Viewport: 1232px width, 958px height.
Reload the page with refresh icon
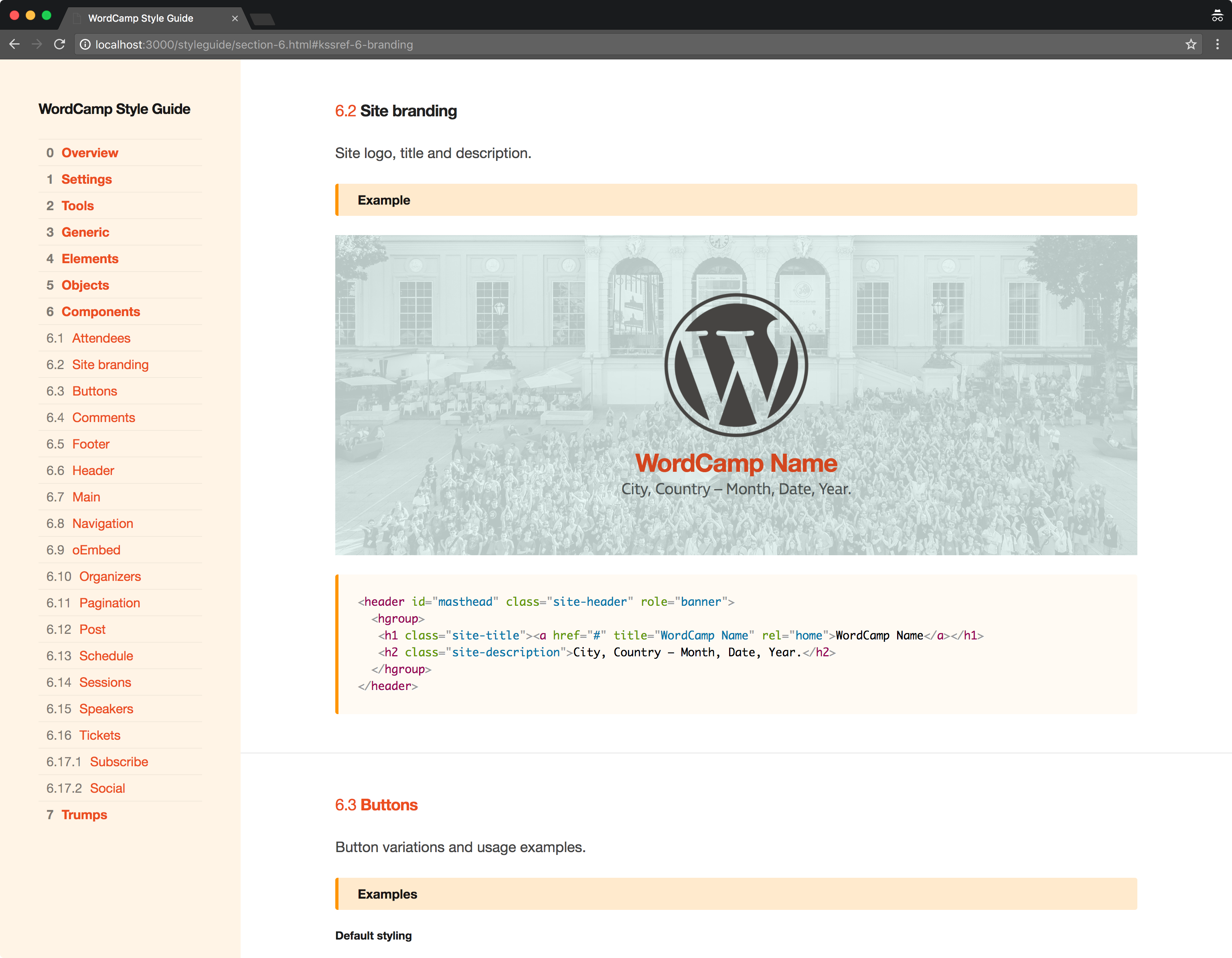(x=59, y=44)
